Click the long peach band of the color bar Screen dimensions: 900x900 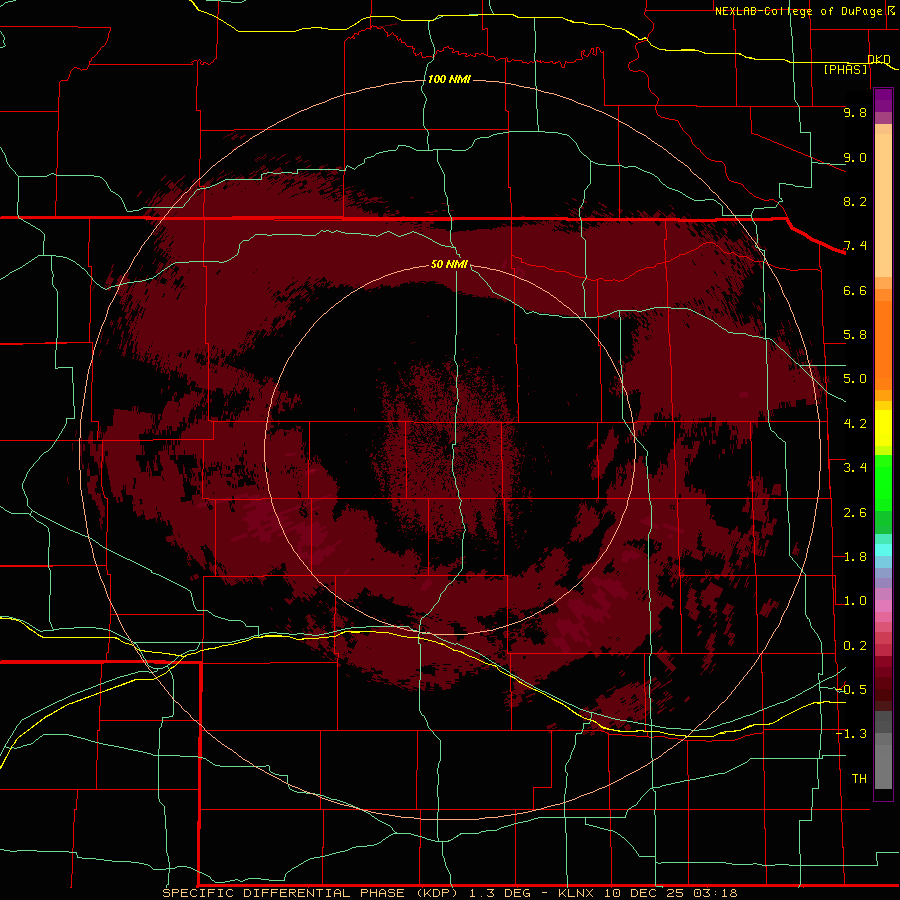click(883, 205)
